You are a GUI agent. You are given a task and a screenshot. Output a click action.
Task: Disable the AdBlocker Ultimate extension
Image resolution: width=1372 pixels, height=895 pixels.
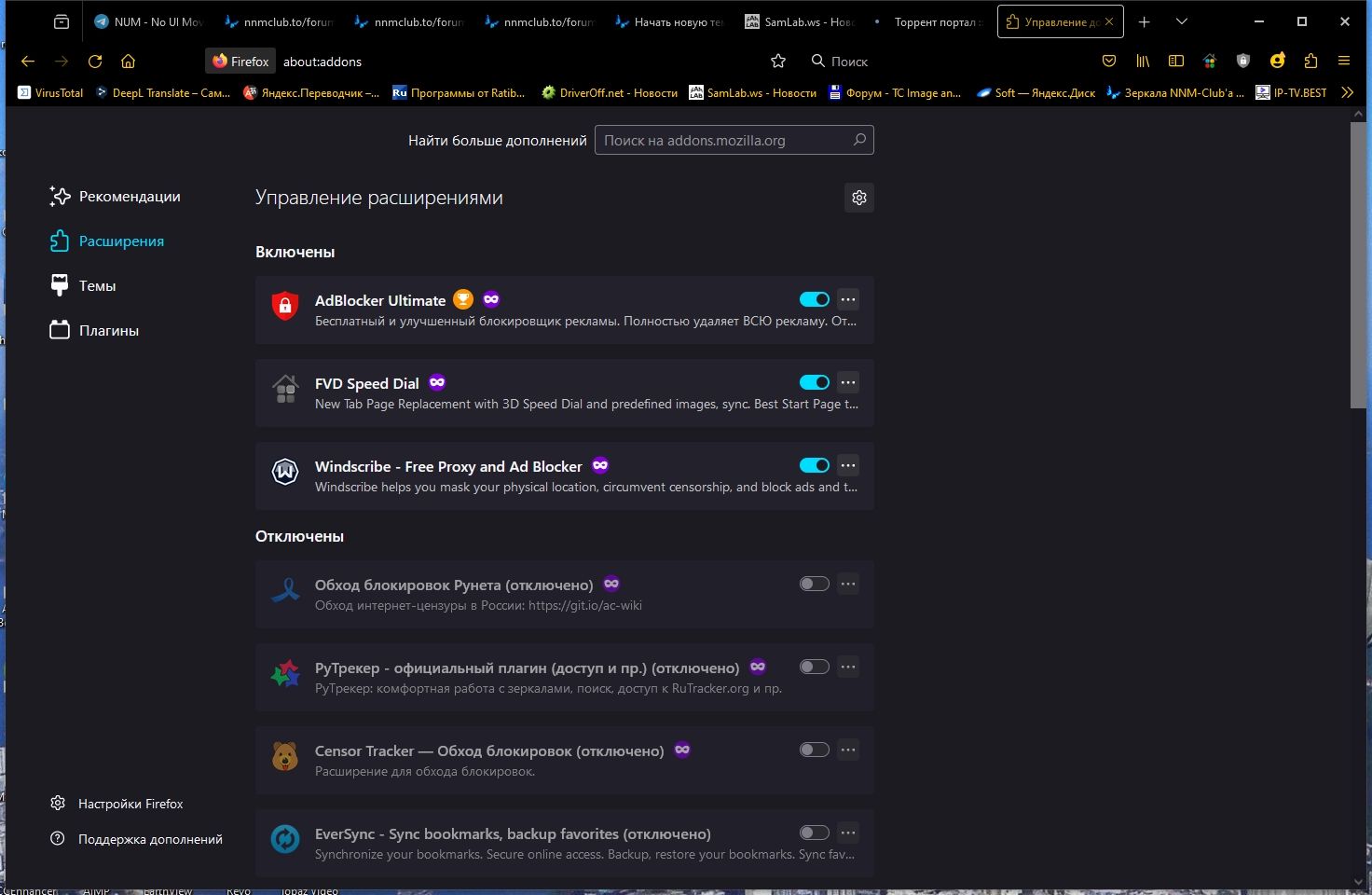click(814, 298)
